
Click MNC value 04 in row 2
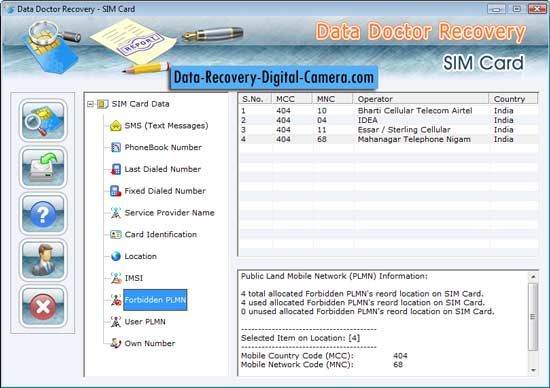point(322,120)
